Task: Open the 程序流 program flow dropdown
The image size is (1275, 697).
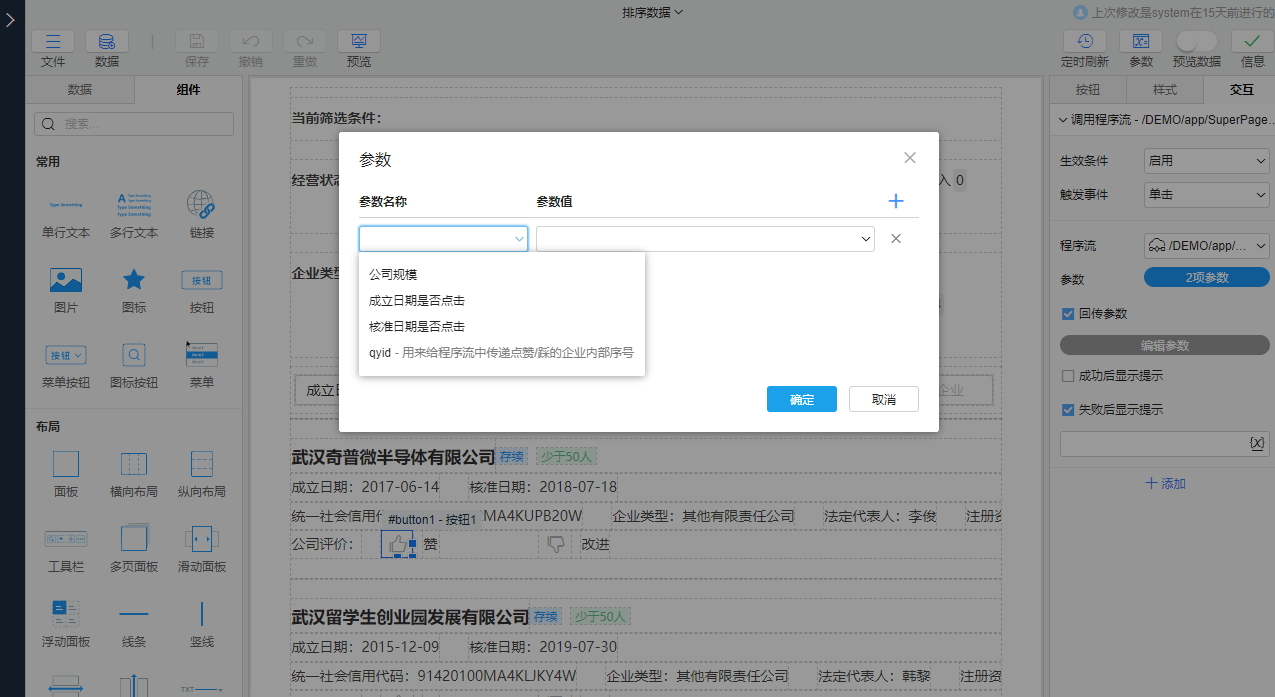Action: click(x=1206, y=244)
